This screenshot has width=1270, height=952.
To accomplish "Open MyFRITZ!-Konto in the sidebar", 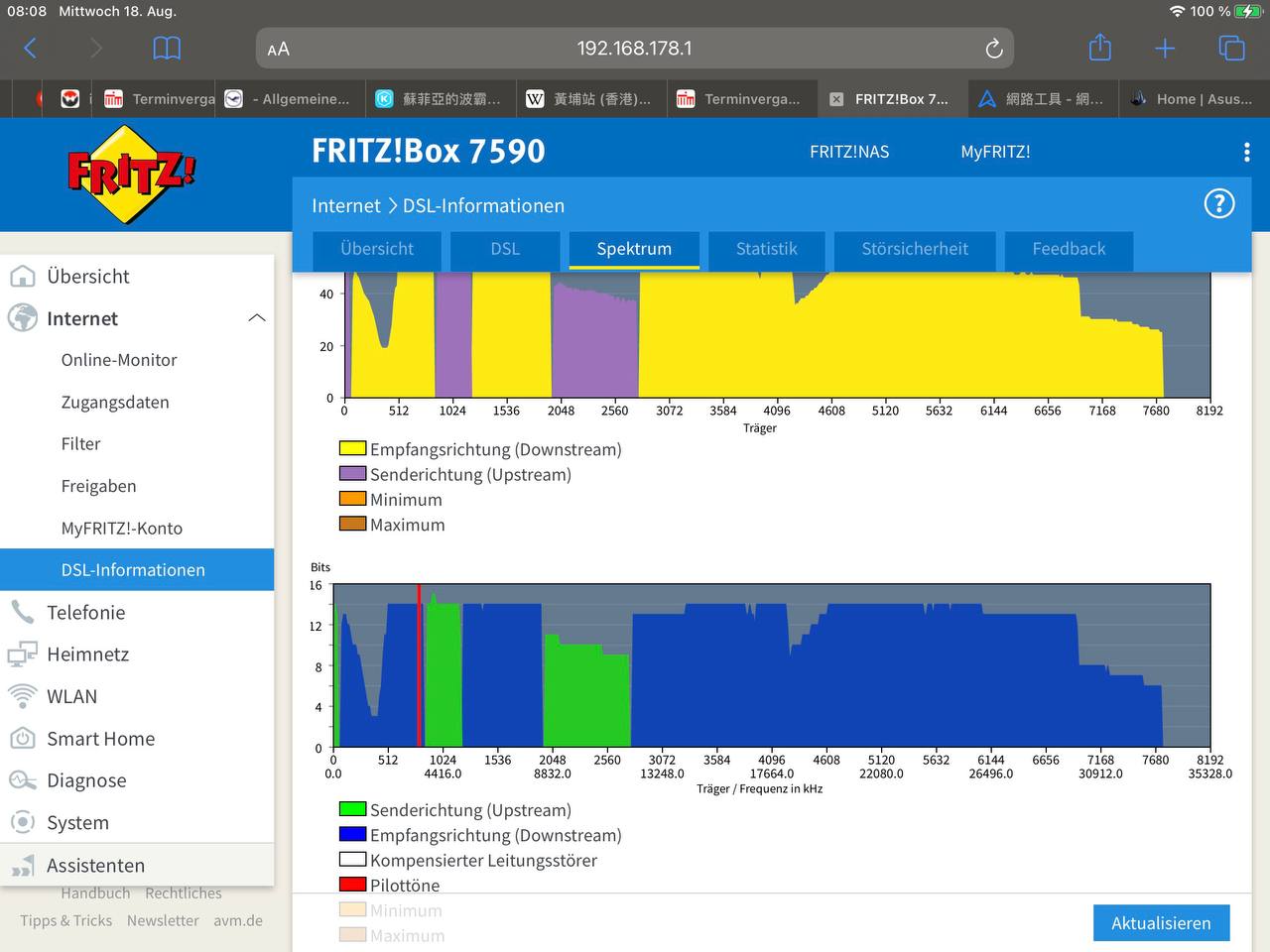I will coord(122,529).
